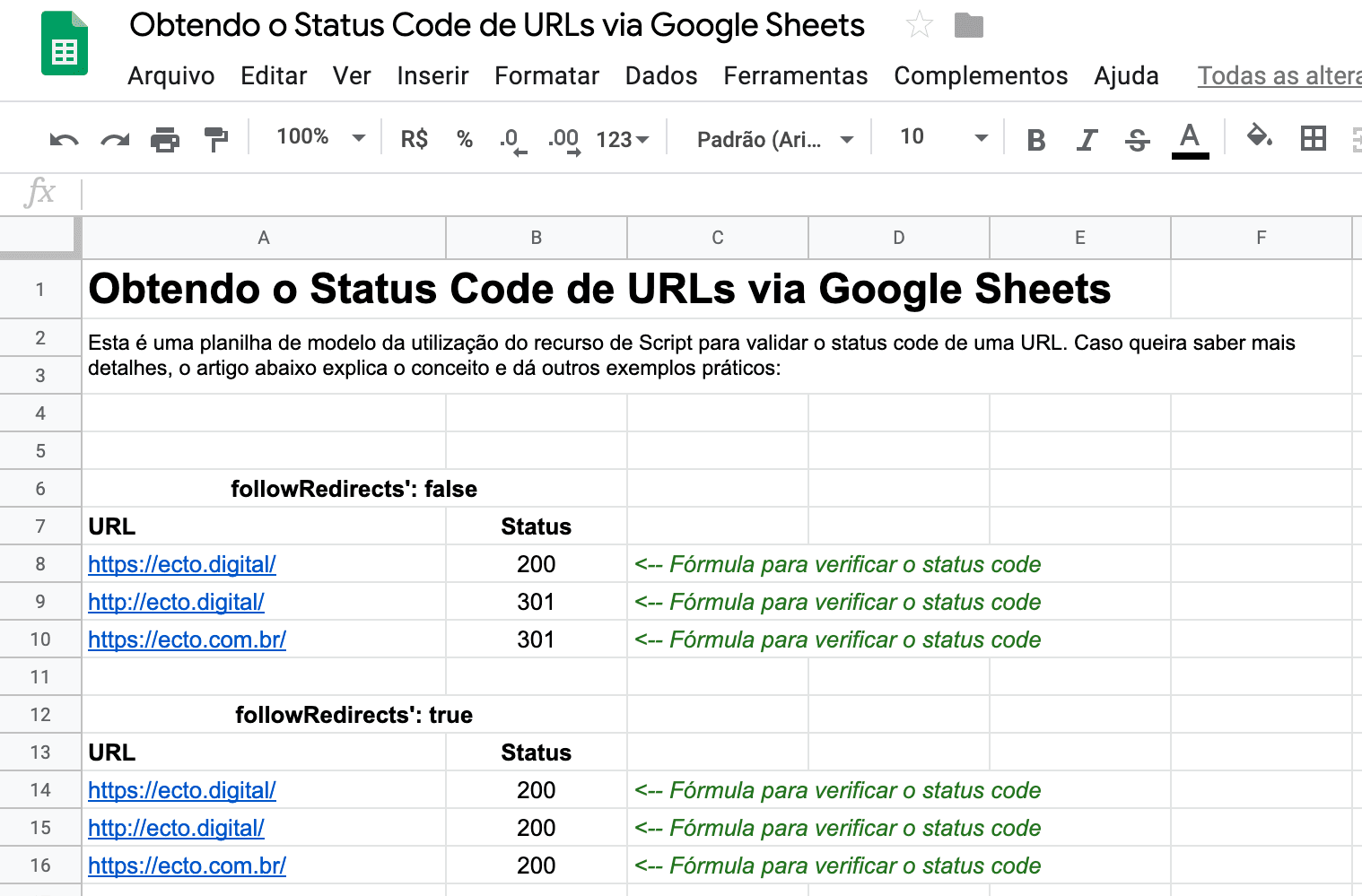This screenshot has width=1362, height=896.
Task: Select column D header
Action: pos(899,238)
